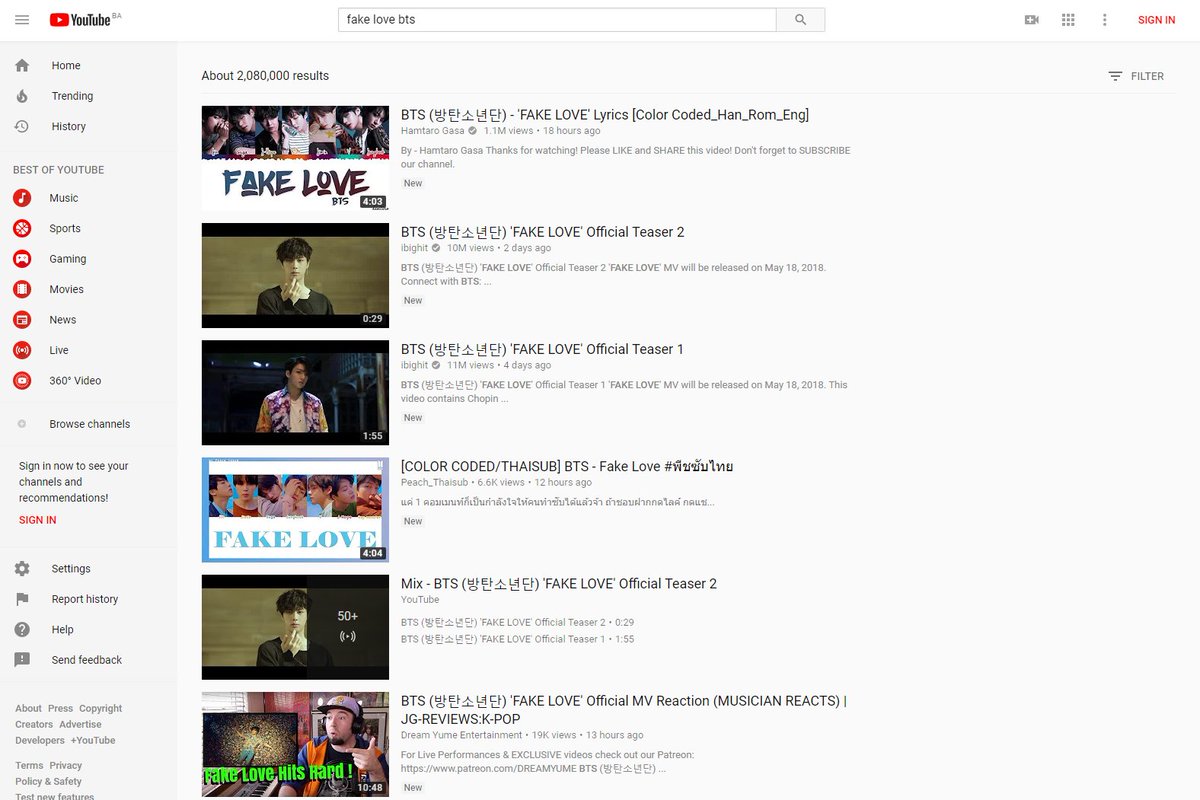The image size is (1200, 800).
Task: Open Sports under Best of YouTube
Action: (x=65, y=228)
